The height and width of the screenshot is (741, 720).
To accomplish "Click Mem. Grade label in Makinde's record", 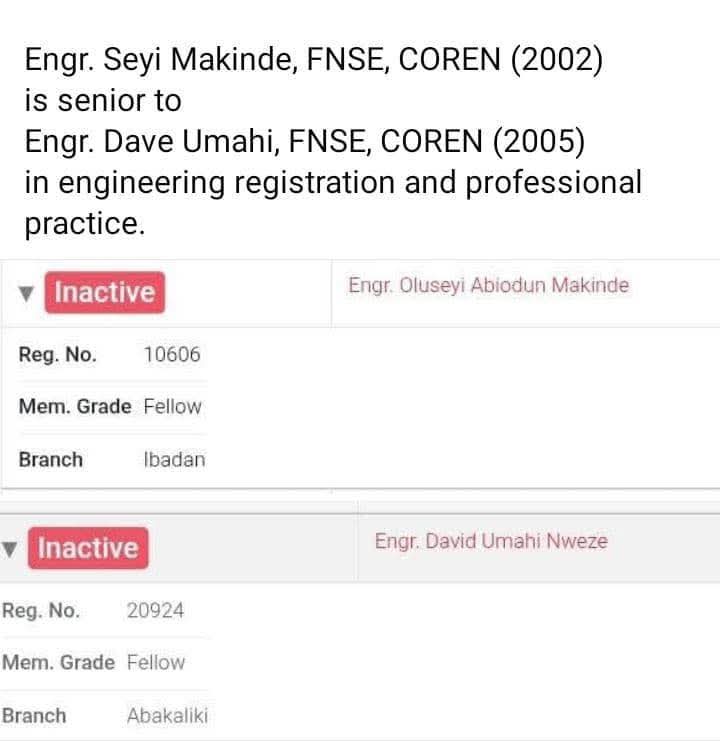I will (x=74, y=407).
